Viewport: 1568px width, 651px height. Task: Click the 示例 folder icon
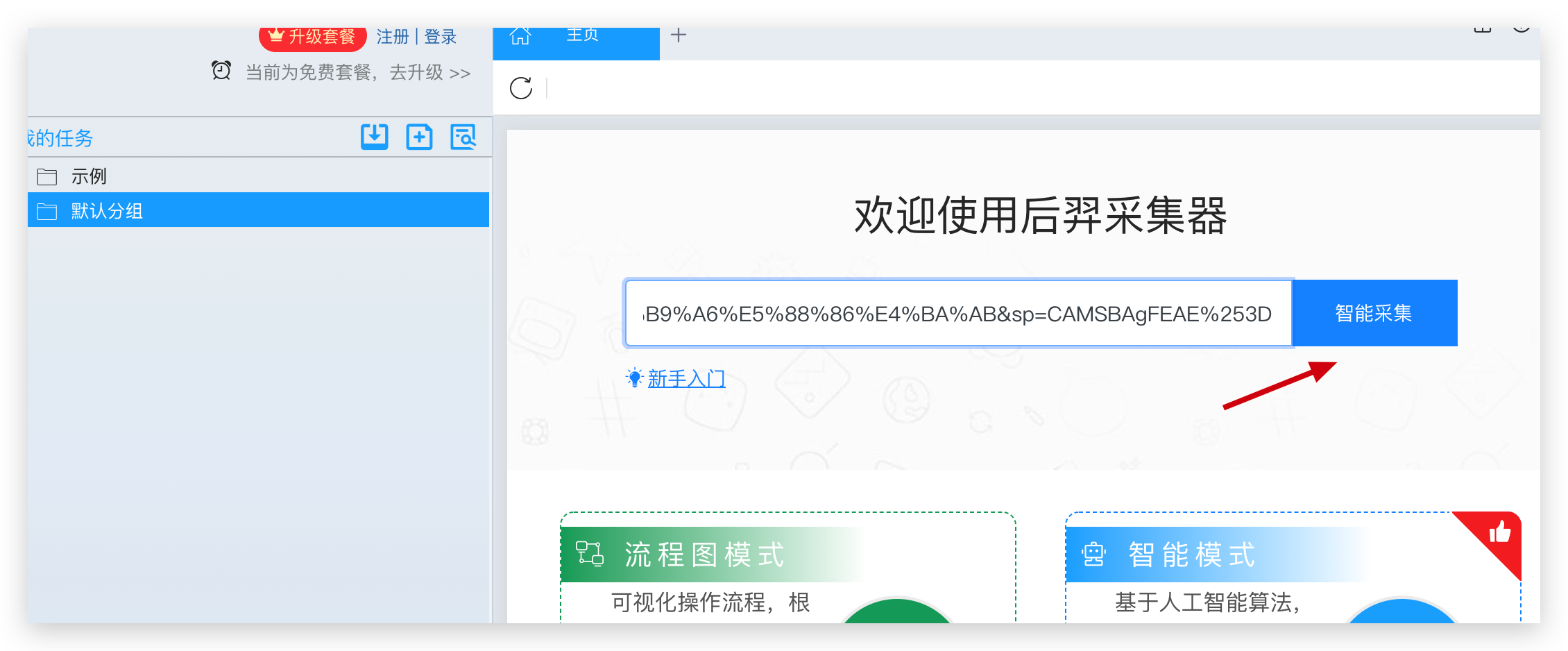coord(47,176)
